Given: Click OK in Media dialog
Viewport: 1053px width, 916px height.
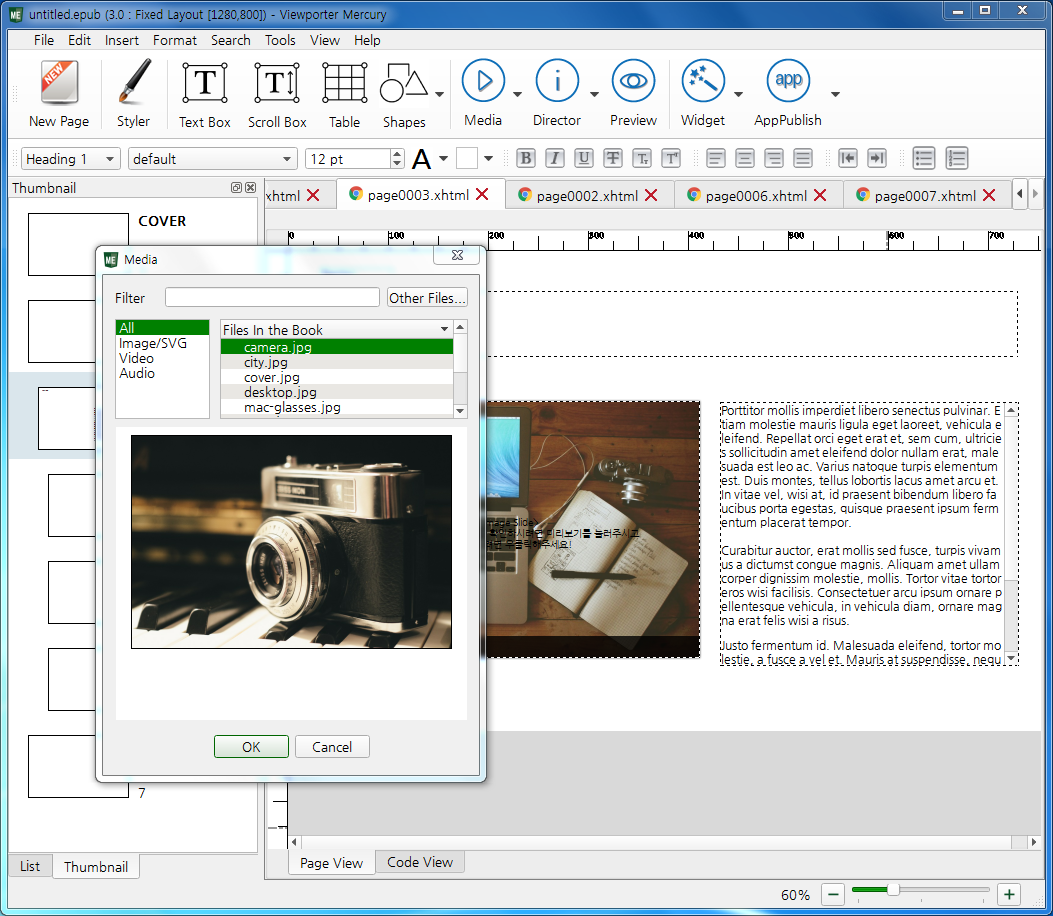Looking at the screenshot, I should (x=251, y=747).
